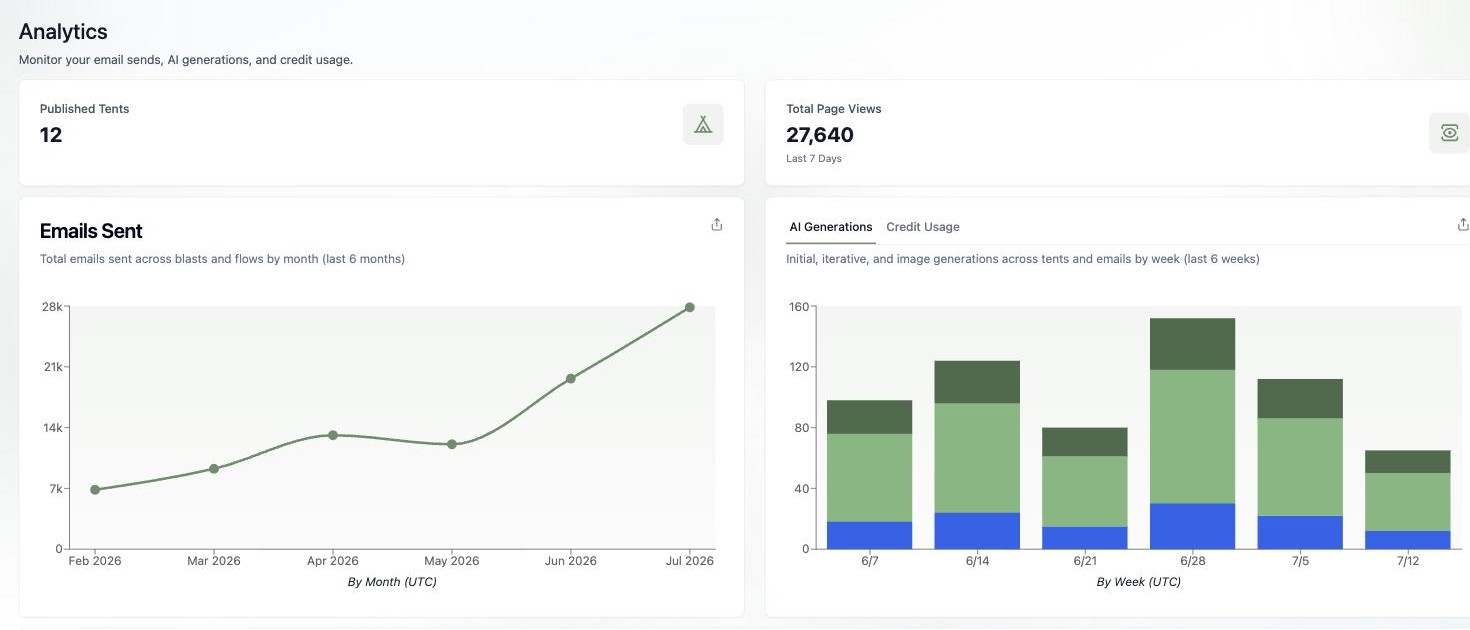Click the 7k label on y-axis

pyautogui.click(x=55, y=489)
